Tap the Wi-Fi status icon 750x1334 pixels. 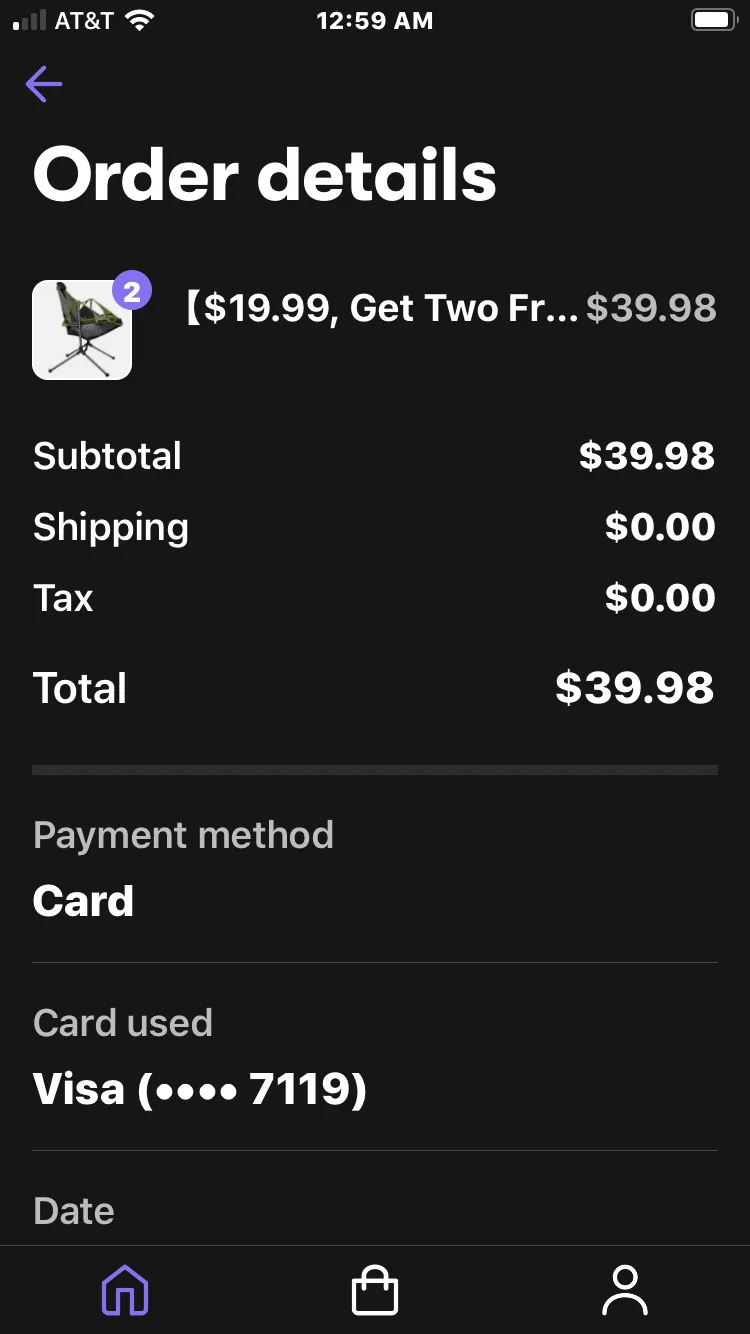tap(140, 20)
